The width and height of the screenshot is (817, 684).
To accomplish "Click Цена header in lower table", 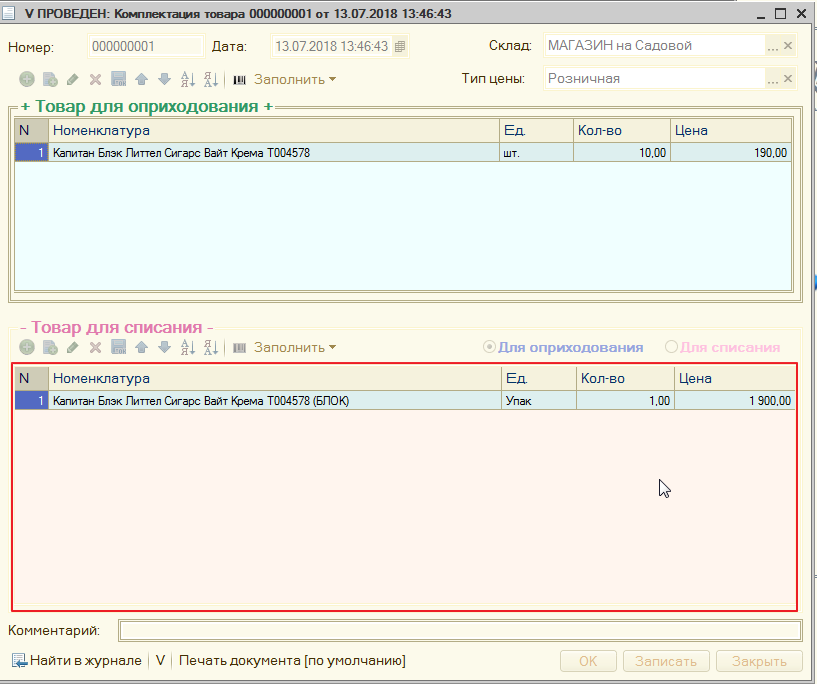I will [735, 378].
